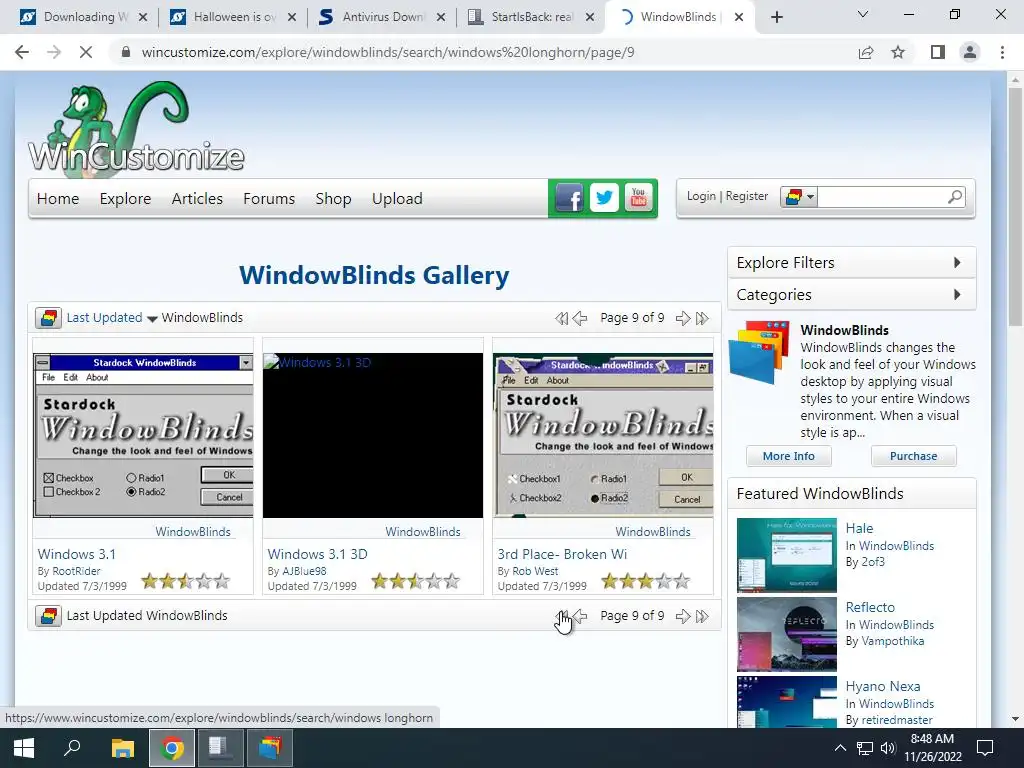Open the Explore menu item
Screen dimensions: 1024x768
pyautogui.click(x=125, y=199)
